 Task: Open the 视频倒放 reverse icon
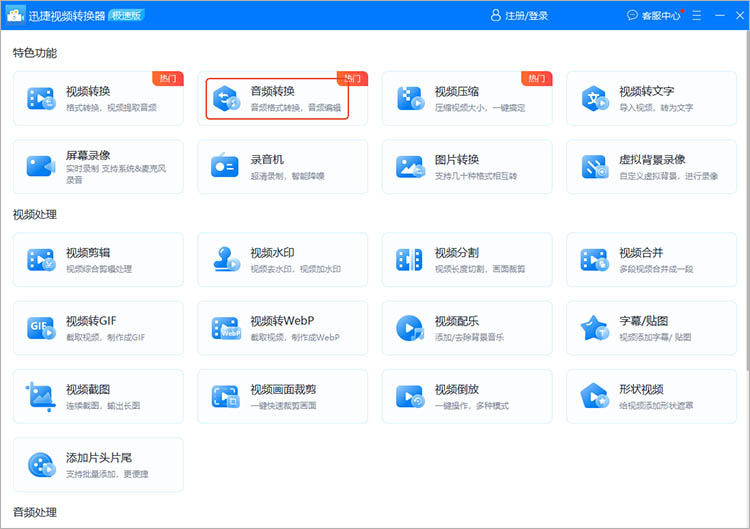tap(410, 397)
